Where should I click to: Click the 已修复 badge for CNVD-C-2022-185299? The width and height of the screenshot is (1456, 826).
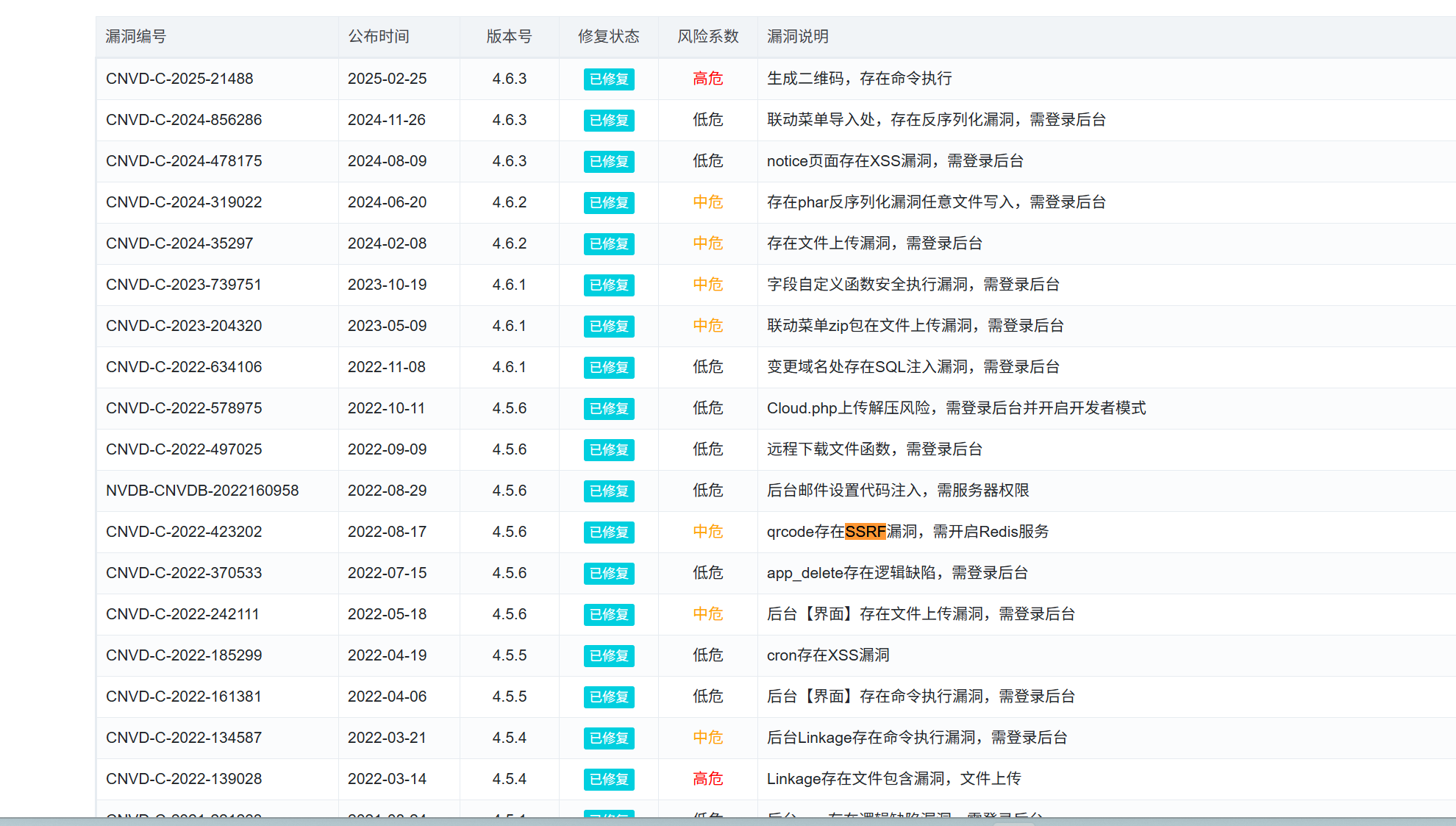tap(609, 655)
